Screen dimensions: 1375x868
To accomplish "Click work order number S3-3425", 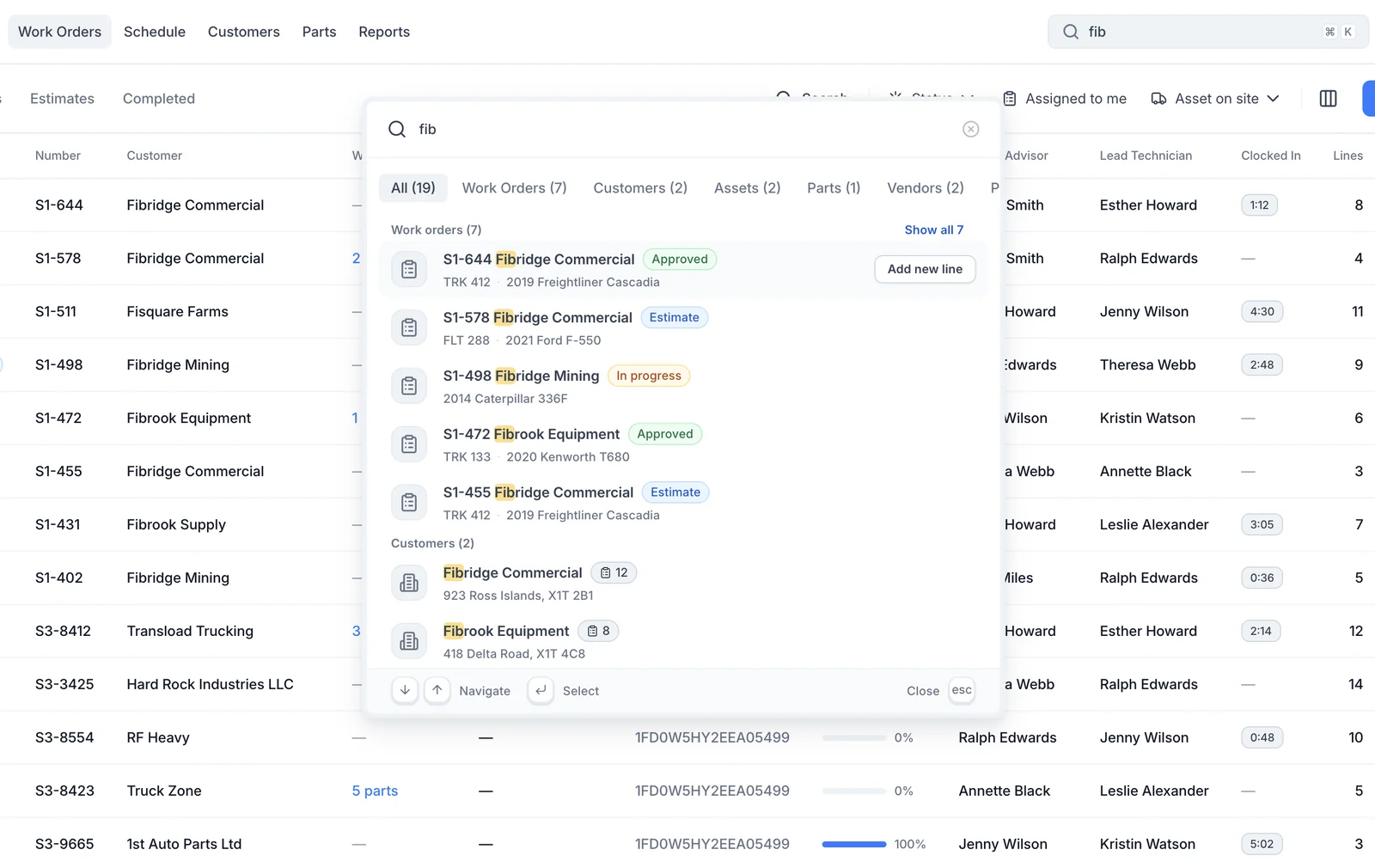I will pos(64,684).
